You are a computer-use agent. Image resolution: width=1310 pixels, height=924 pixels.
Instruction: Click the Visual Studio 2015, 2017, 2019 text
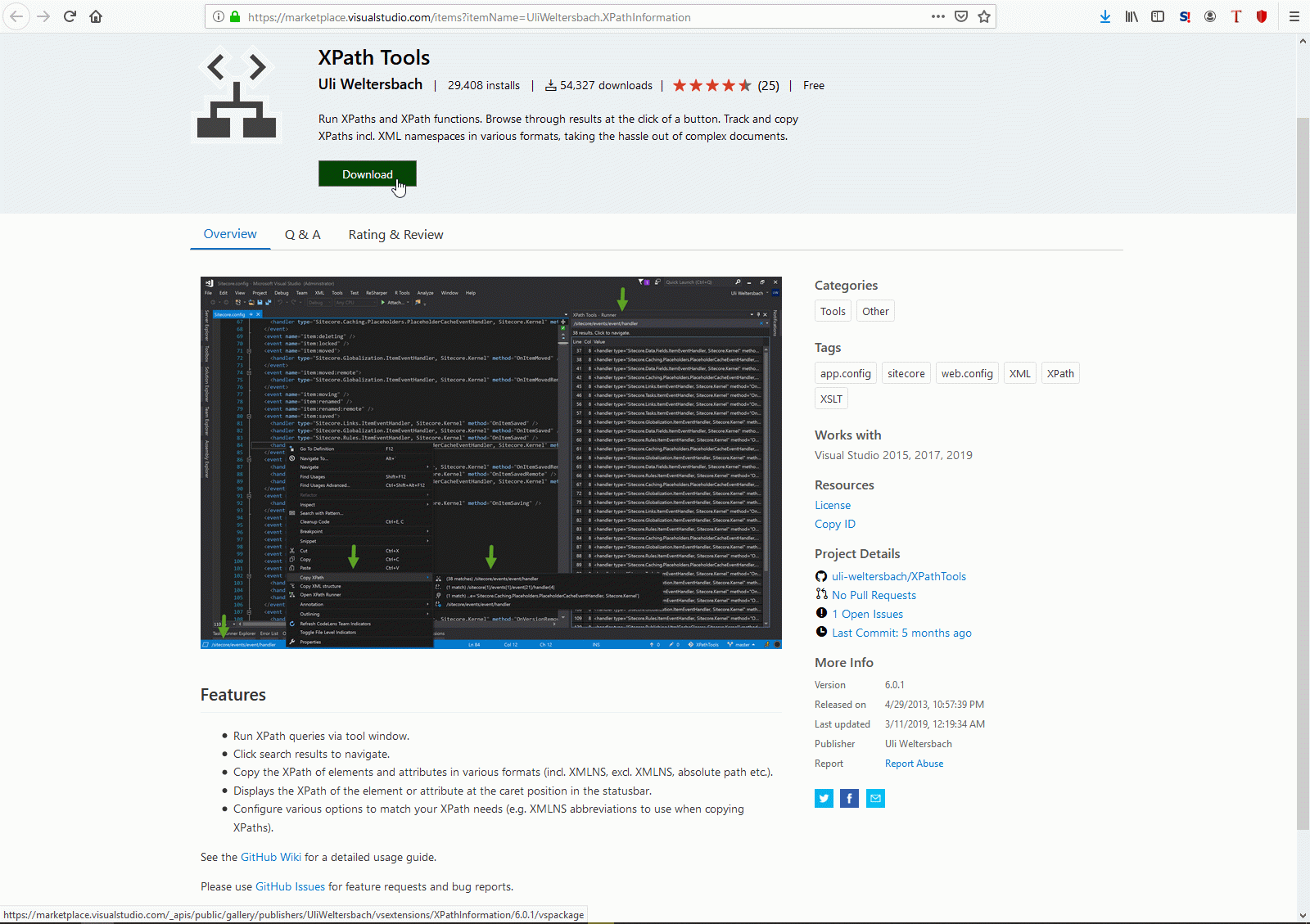(893, 455)
